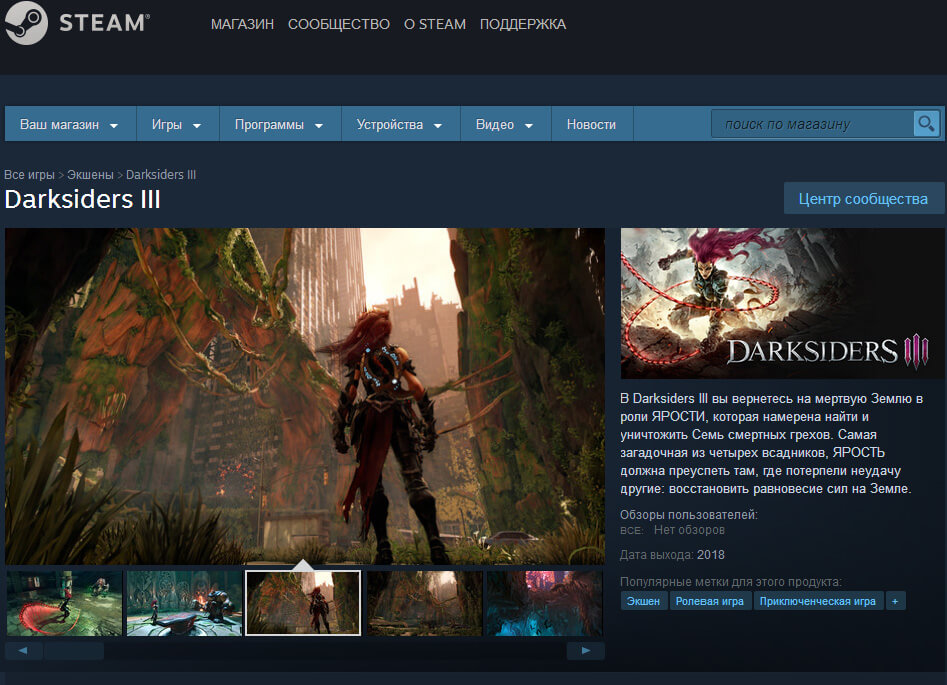Select the Экшен tag

[643, 601]
